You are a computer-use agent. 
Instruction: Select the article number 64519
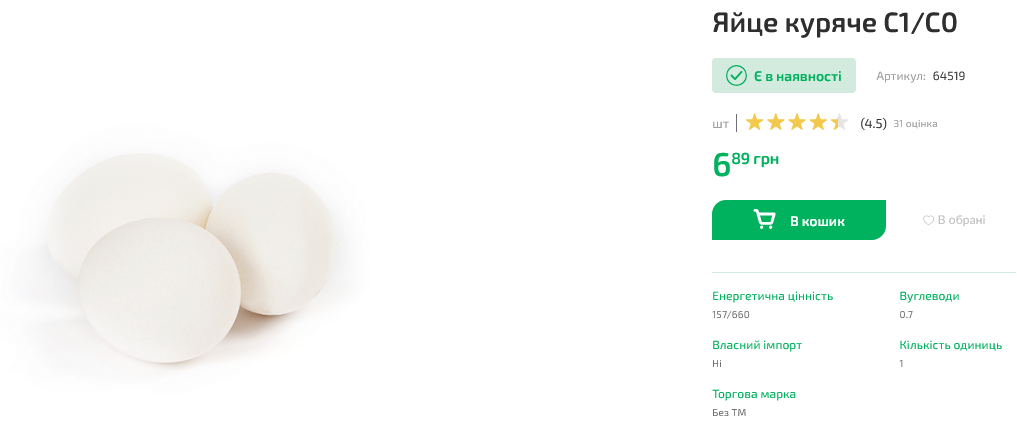tap(948, 76)
